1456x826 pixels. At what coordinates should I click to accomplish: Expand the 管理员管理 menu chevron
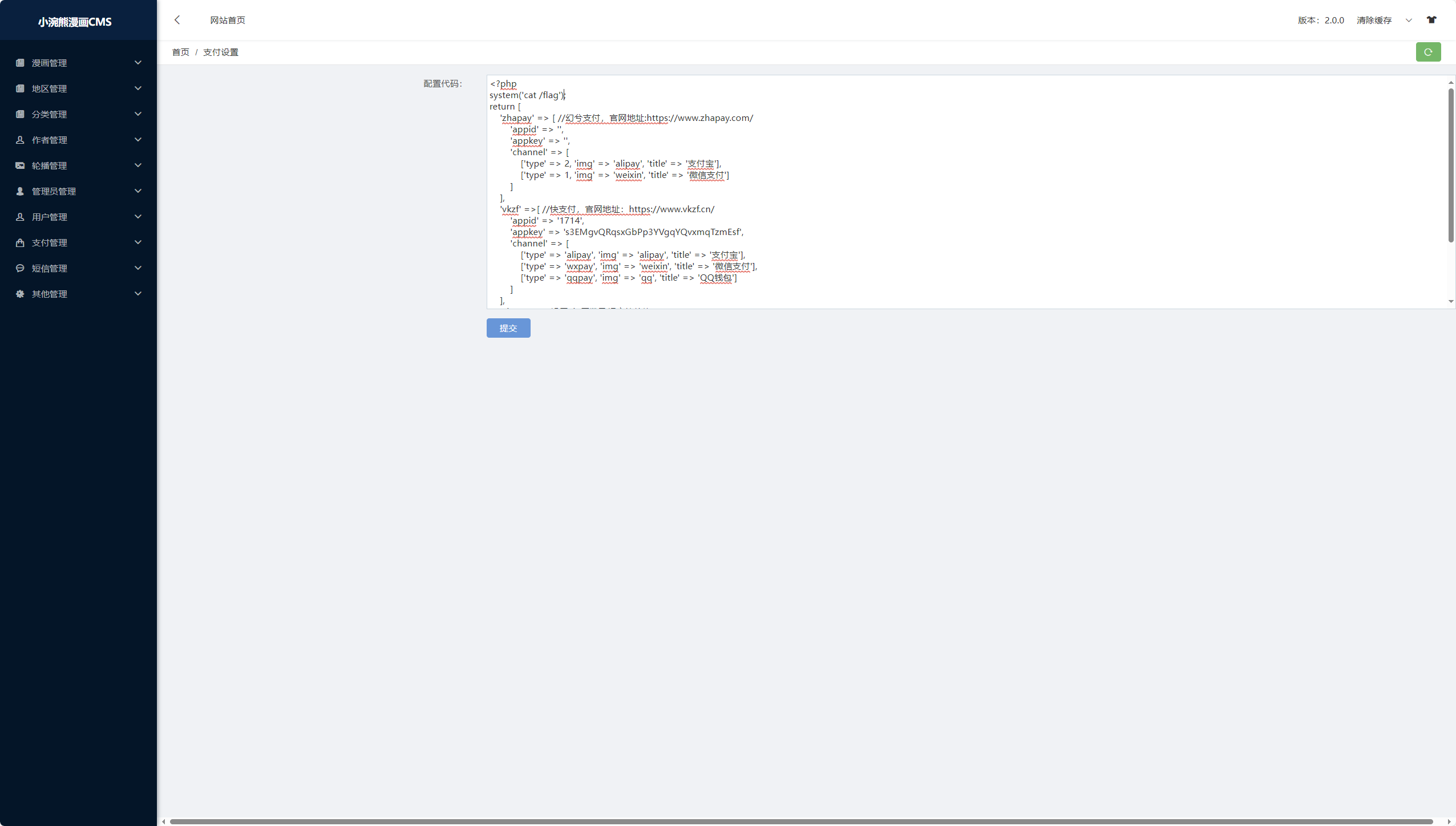pyautogui.click(x=138, y=191)
